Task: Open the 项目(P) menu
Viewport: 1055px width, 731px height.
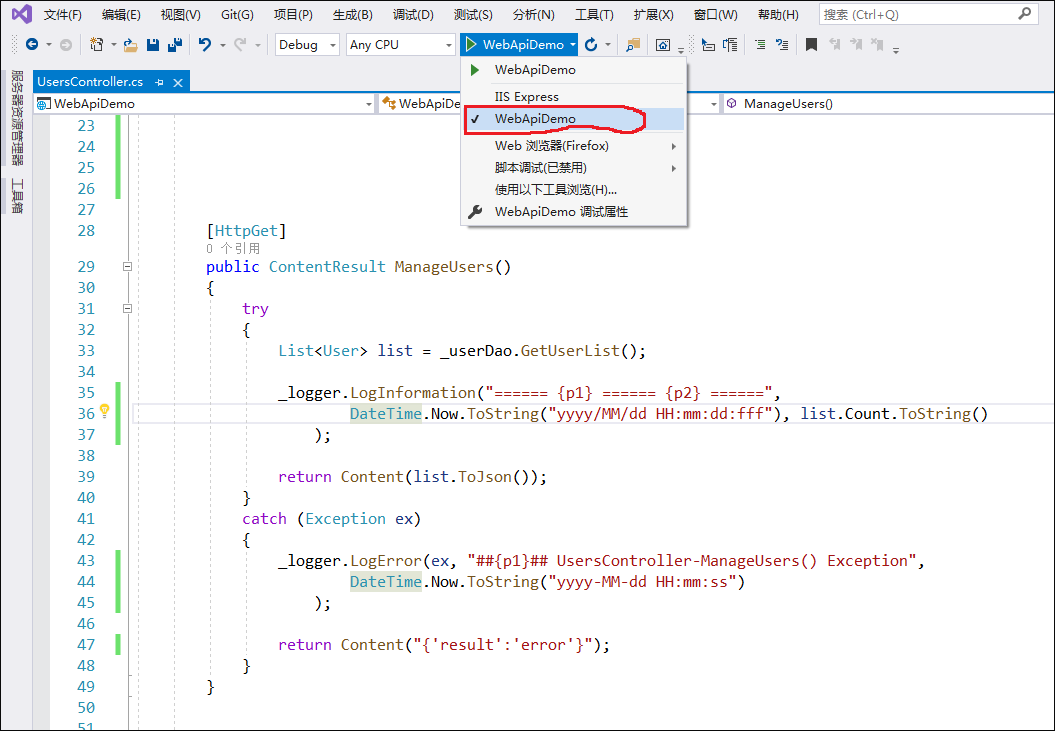Action: click(293, 14)
